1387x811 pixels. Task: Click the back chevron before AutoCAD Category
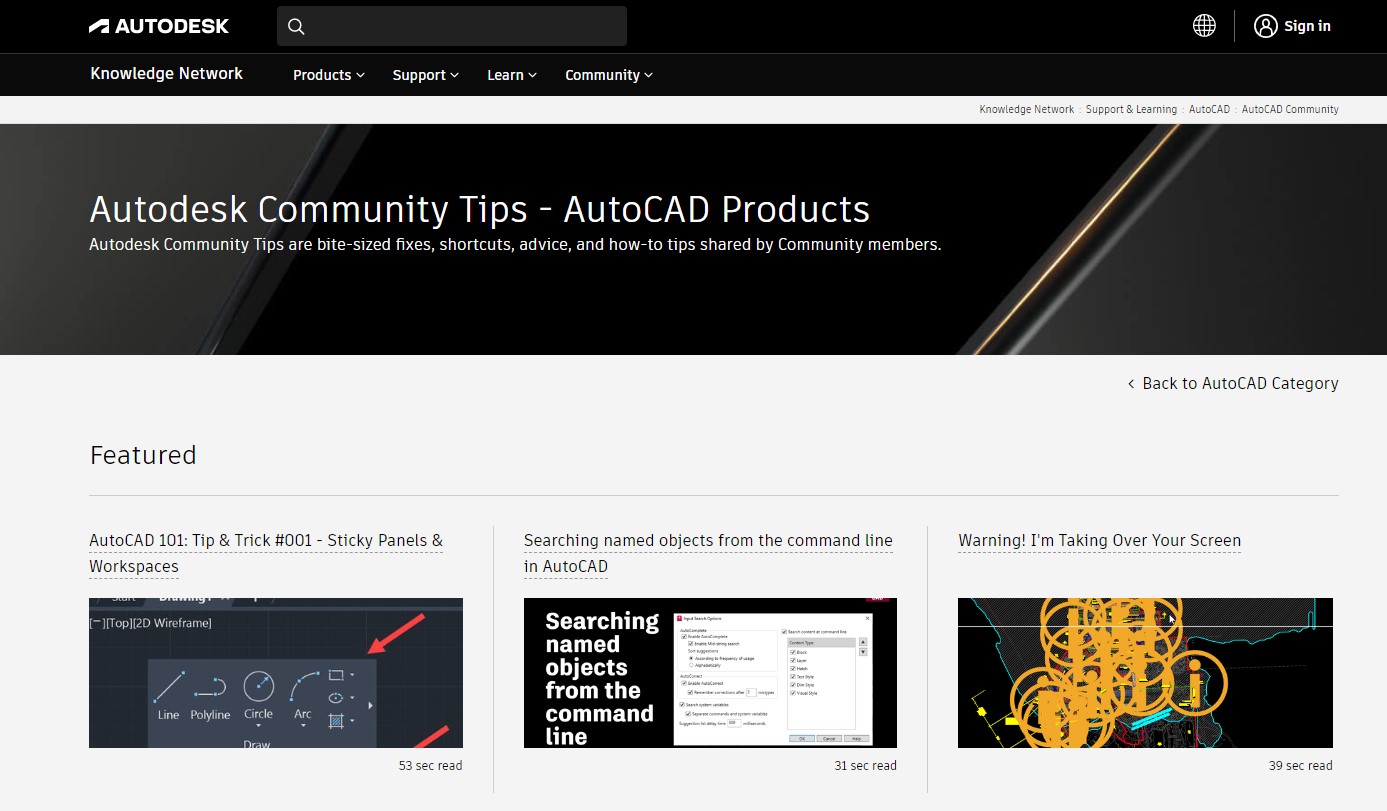point(1131,384)
